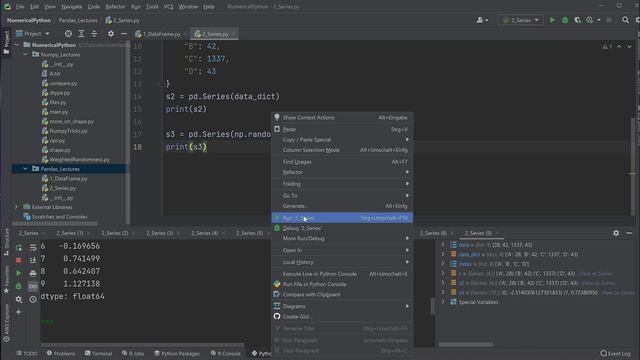Select Find Usages in context menu
Image resolution: width=640 pixels, height=360 pixels.
click(x=342, y=162)
